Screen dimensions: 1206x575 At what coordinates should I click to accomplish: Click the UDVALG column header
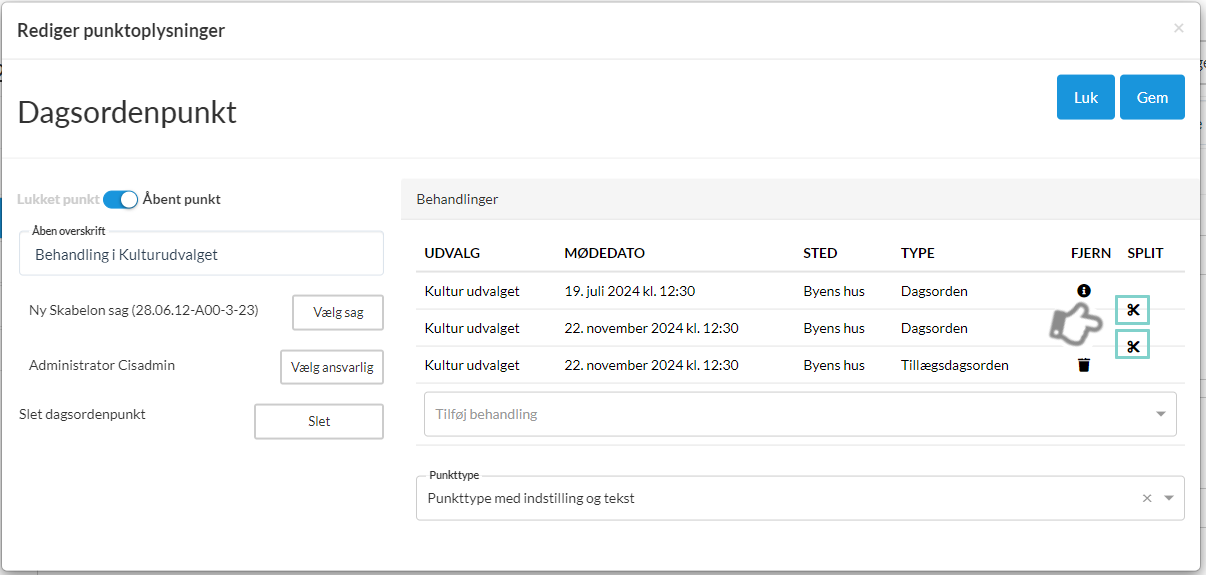pyautogui.click(x=452, y=253)
